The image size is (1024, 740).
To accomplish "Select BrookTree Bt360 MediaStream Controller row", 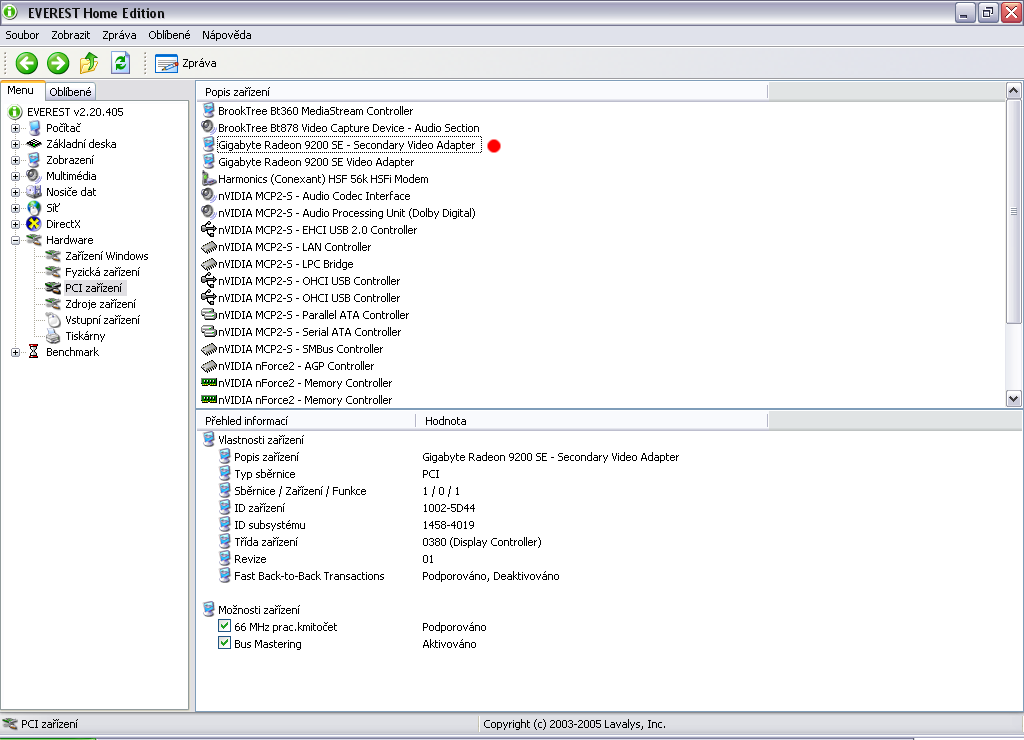I will [x=315, y=111].
